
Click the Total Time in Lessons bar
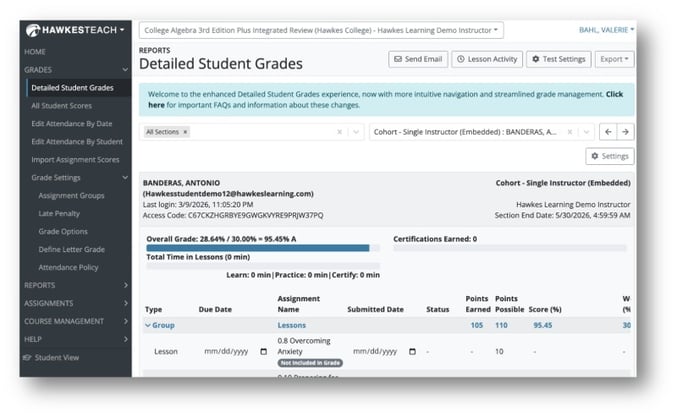[263, 266]
